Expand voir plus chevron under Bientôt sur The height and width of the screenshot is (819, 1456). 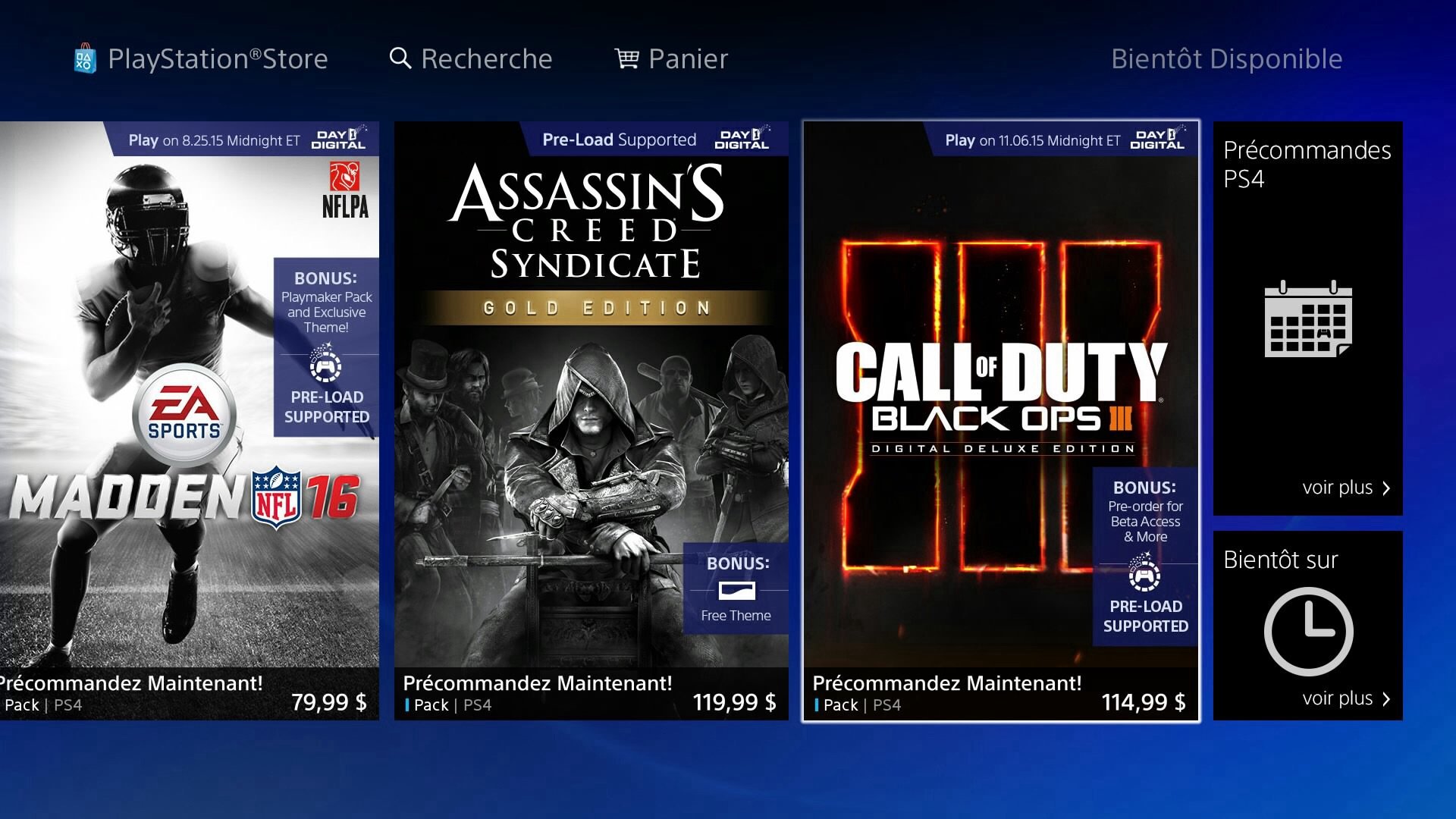(1386, 698)
